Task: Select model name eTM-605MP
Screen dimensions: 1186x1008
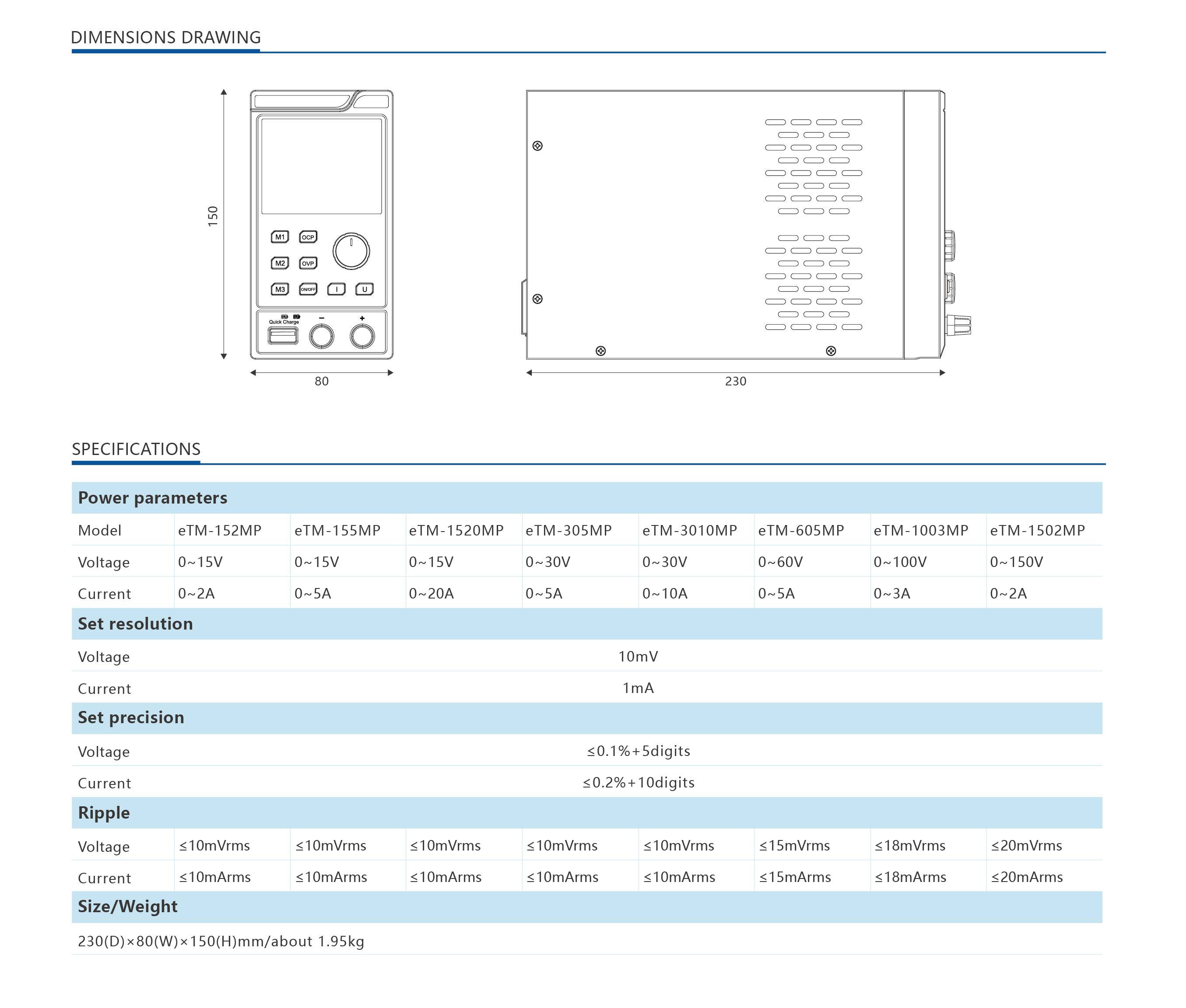Action: 801,530
